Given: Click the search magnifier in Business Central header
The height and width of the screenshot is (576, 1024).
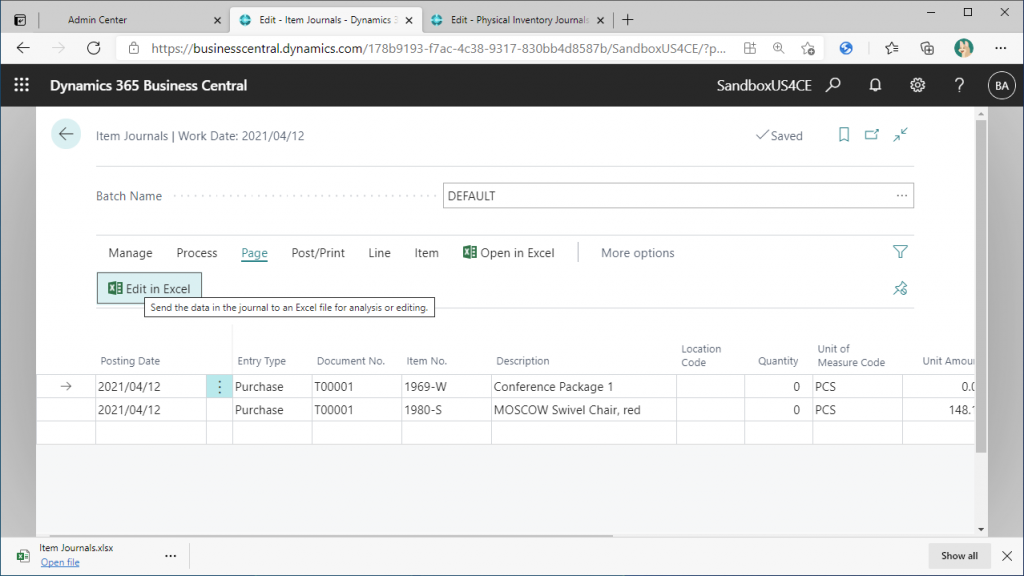Looking at the screenshot, I should [833, 85].
